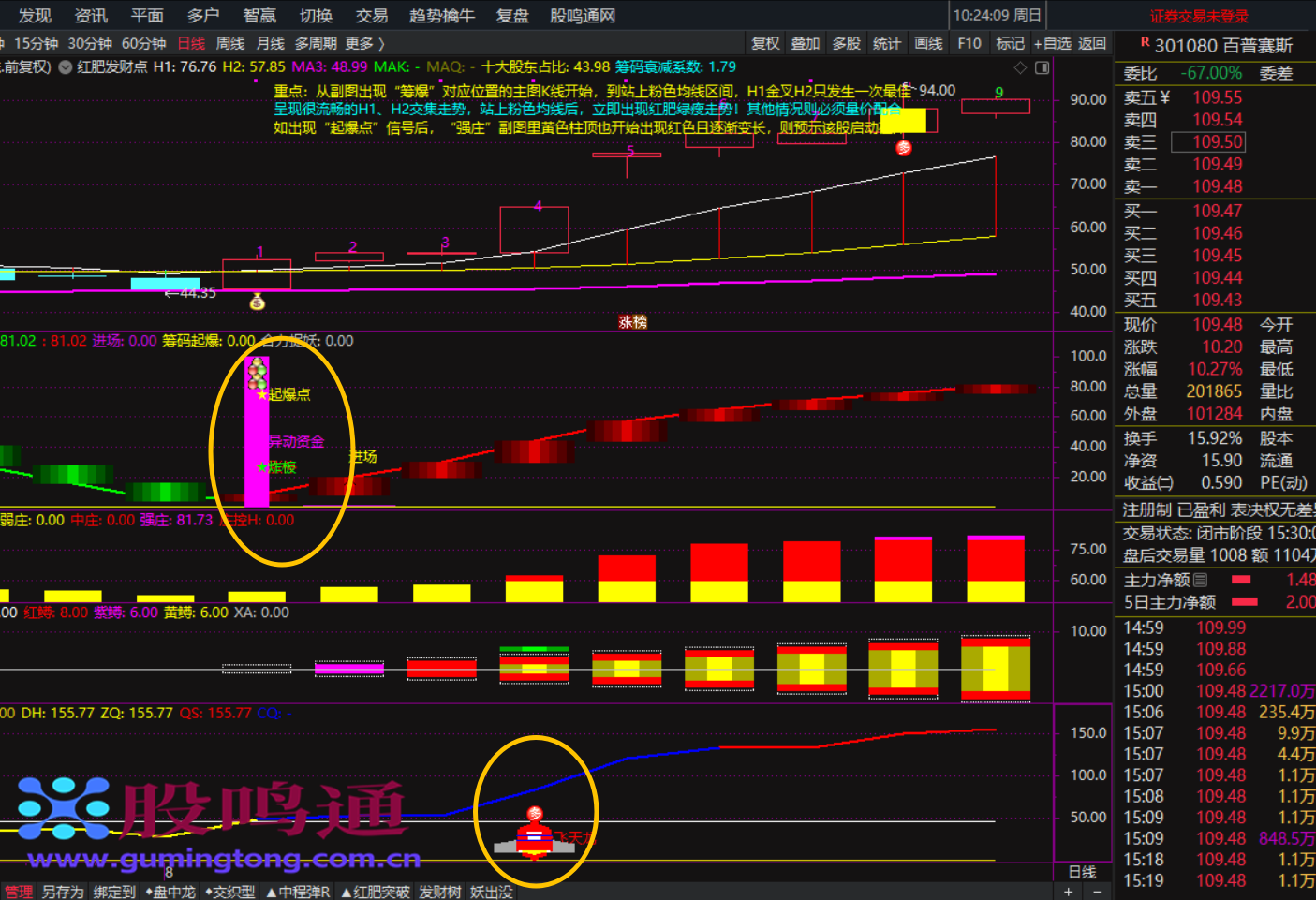Click the 日线 label above zoom buttons
The width and height of the screenshot is (1316, 900).
[1082, 872]
